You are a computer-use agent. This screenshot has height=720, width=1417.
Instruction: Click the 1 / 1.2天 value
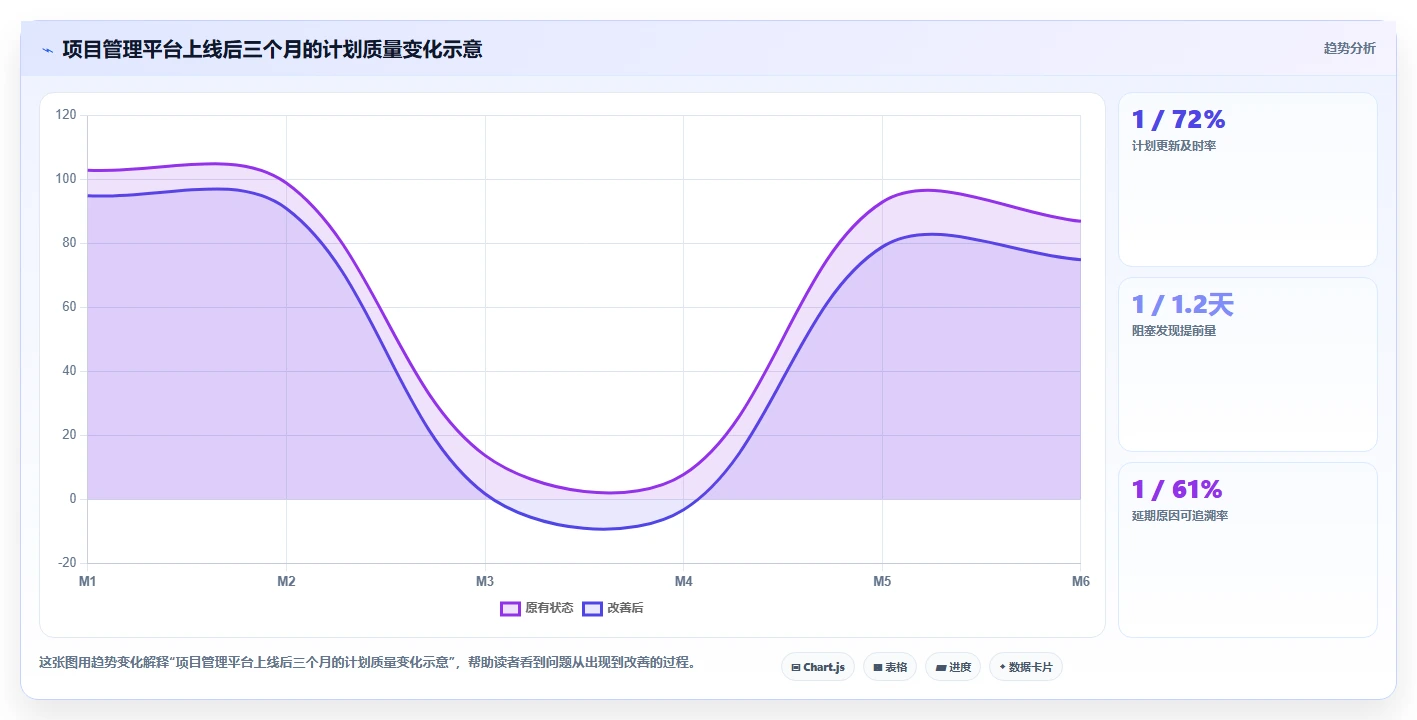point(1182,304)
